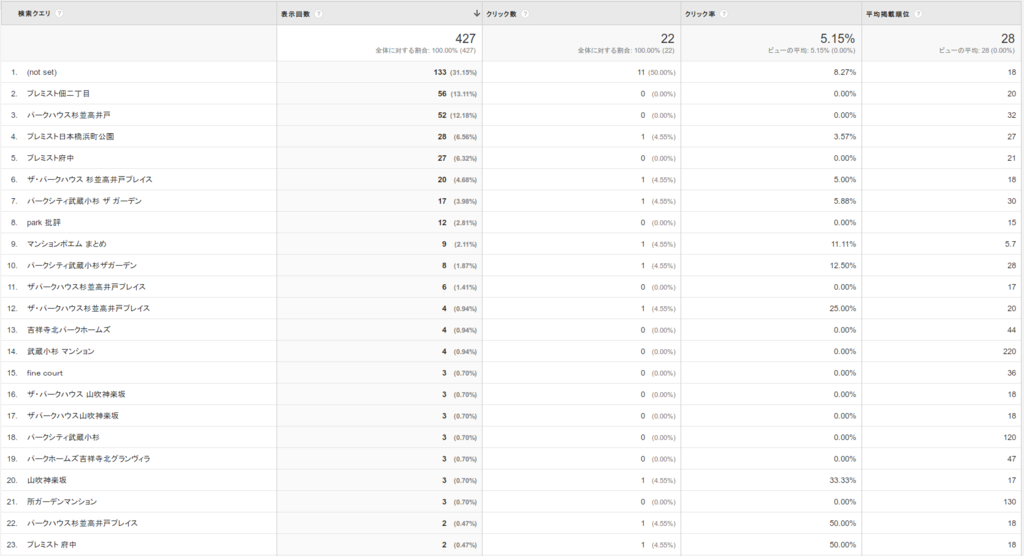
Task: Open help icon next to 平均掲載順位 header
Action: click(918, 14)
